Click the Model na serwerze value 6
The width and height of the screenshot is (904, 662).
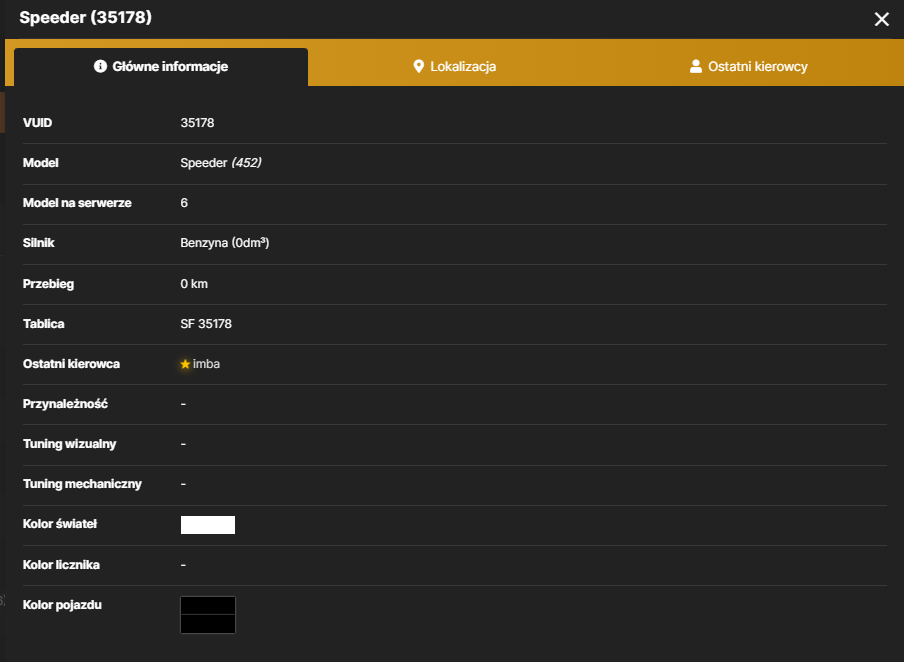[x=184, y=203]
